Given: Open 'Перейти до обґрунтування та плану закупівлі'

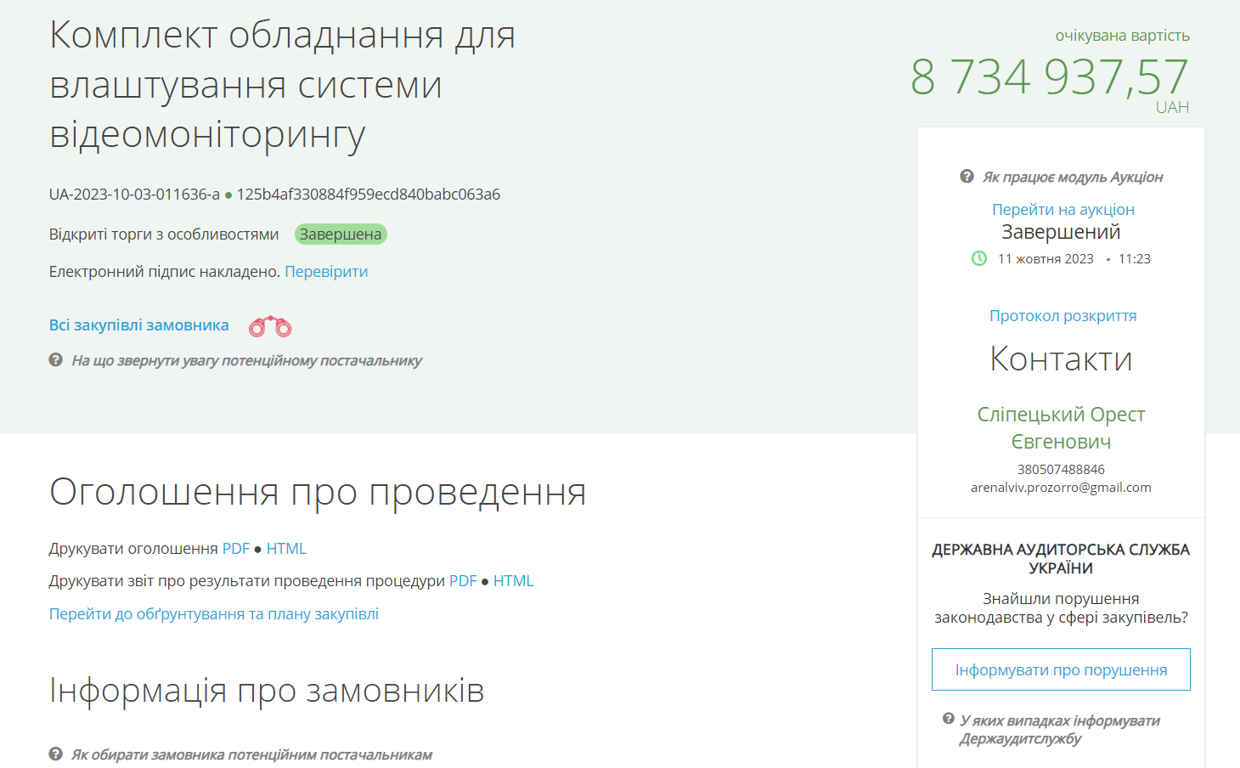Looking at the screenshot, I should [x=214, y=614].
